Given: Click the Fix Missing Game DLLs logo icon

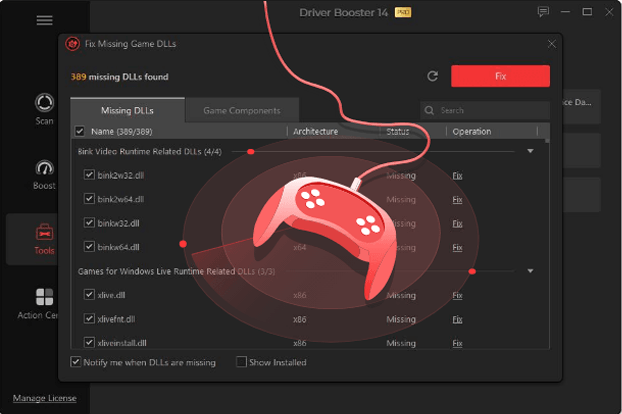Looking at the screenshot, I should pos(73,44).
